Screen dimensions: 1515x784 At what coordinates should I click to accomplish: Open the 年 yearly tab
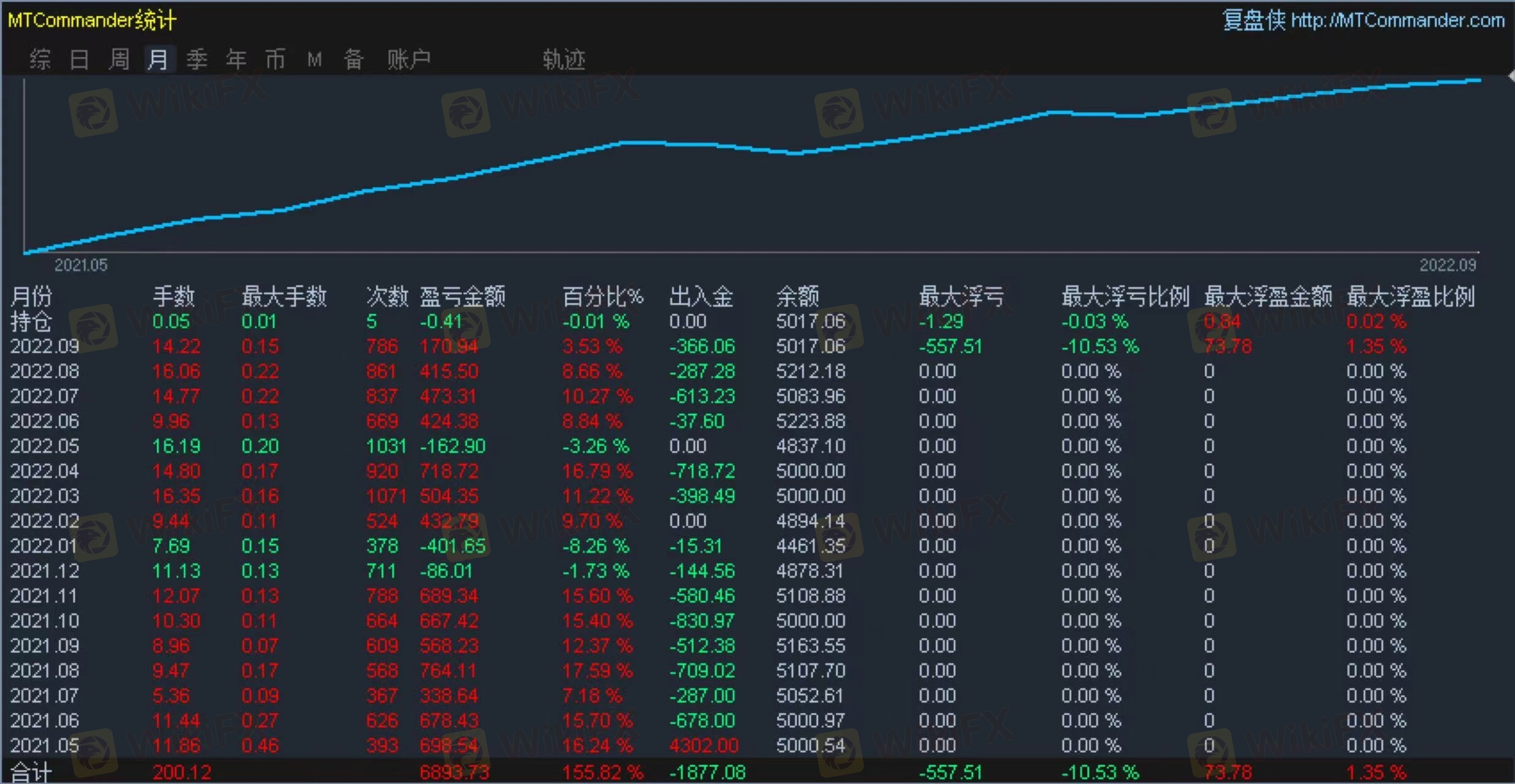point(236,59)
